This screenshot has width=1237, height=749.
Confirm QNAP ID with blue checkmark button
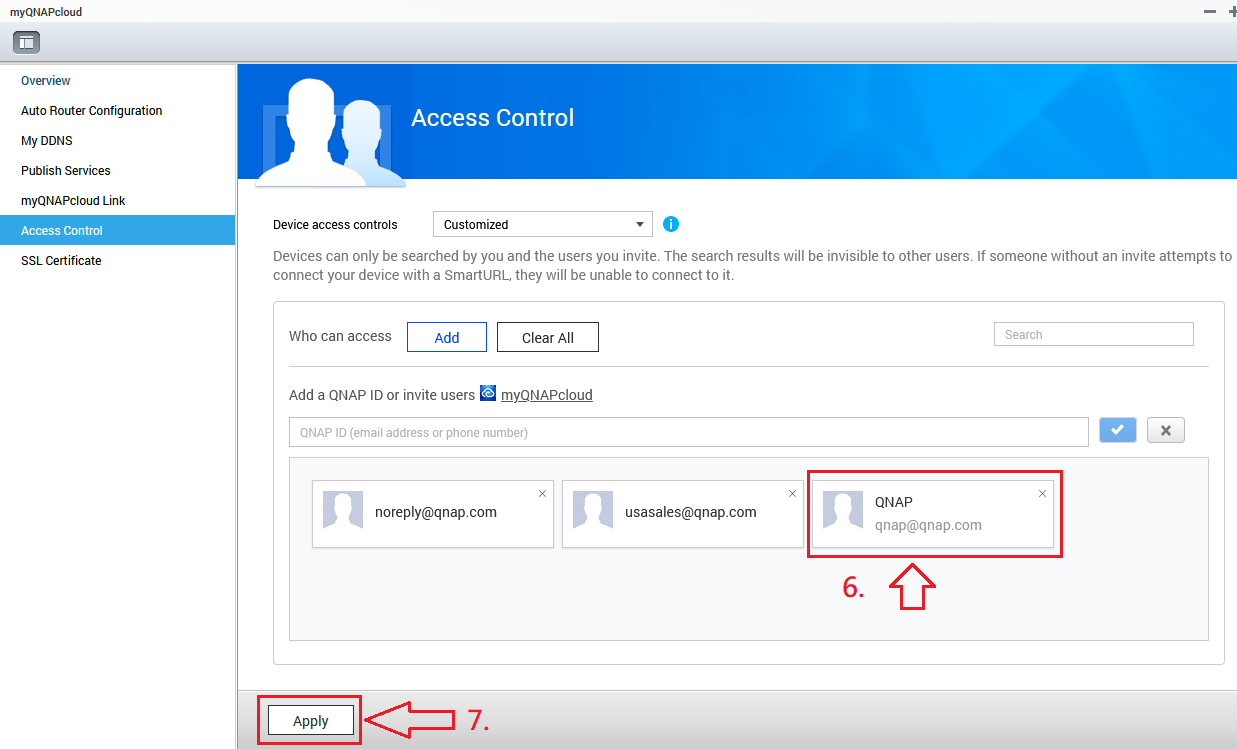[1117, 431]
